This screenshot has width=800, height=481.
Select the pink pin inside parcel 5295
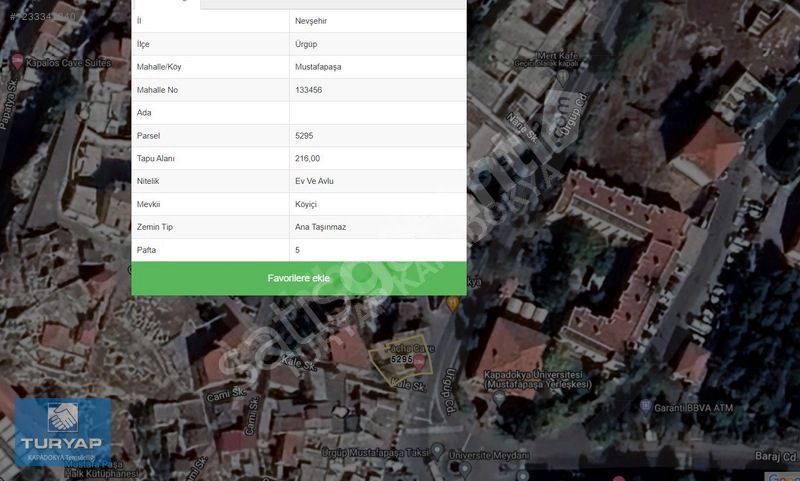pyautogui.click(x=419, y=361)
